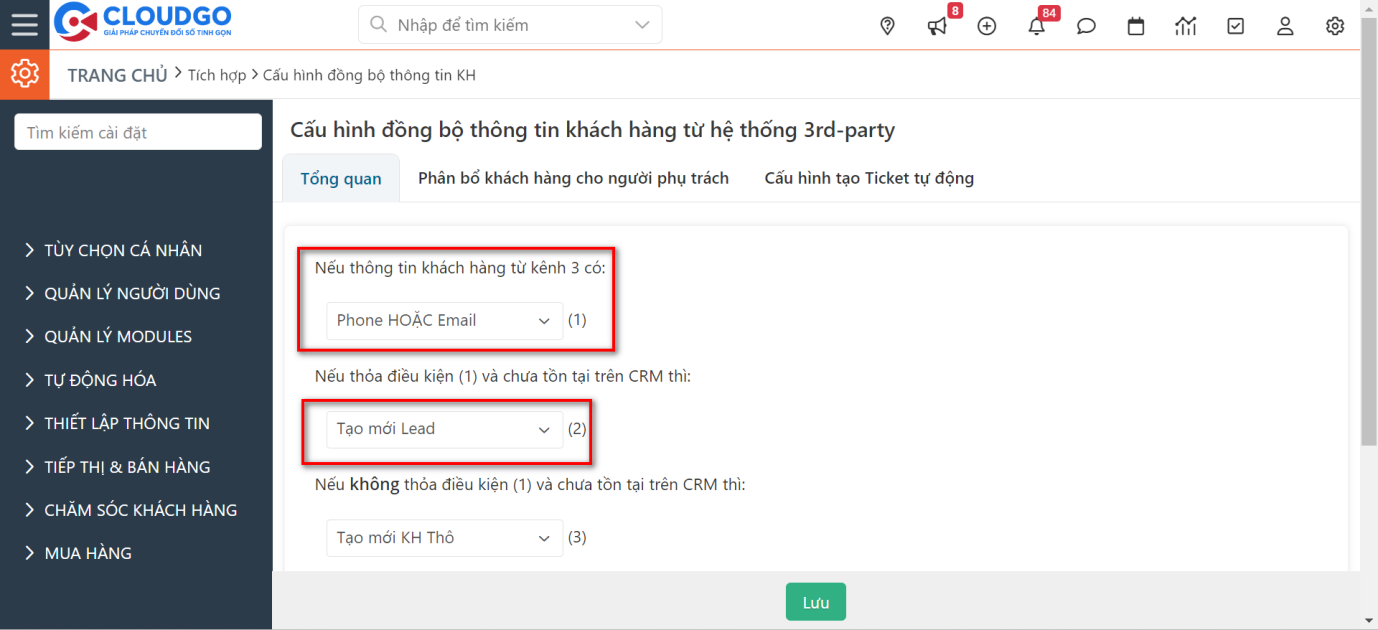Image resolution: width=1378 pixels, height=630 pixels.
Task: Open the Phone HOẶC Email dropdown
Action: point(444,321)
